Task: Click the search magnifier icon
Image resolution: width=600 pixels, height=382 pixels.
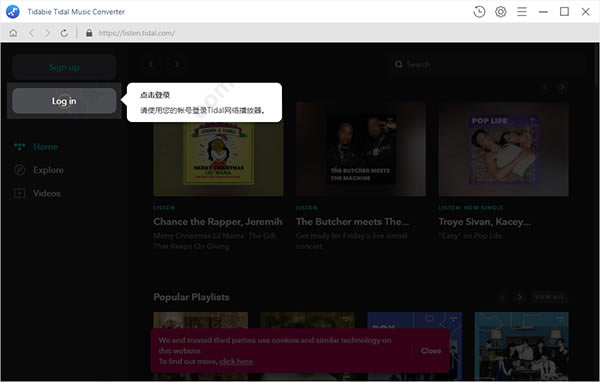Action: click(x=399, y=64)
